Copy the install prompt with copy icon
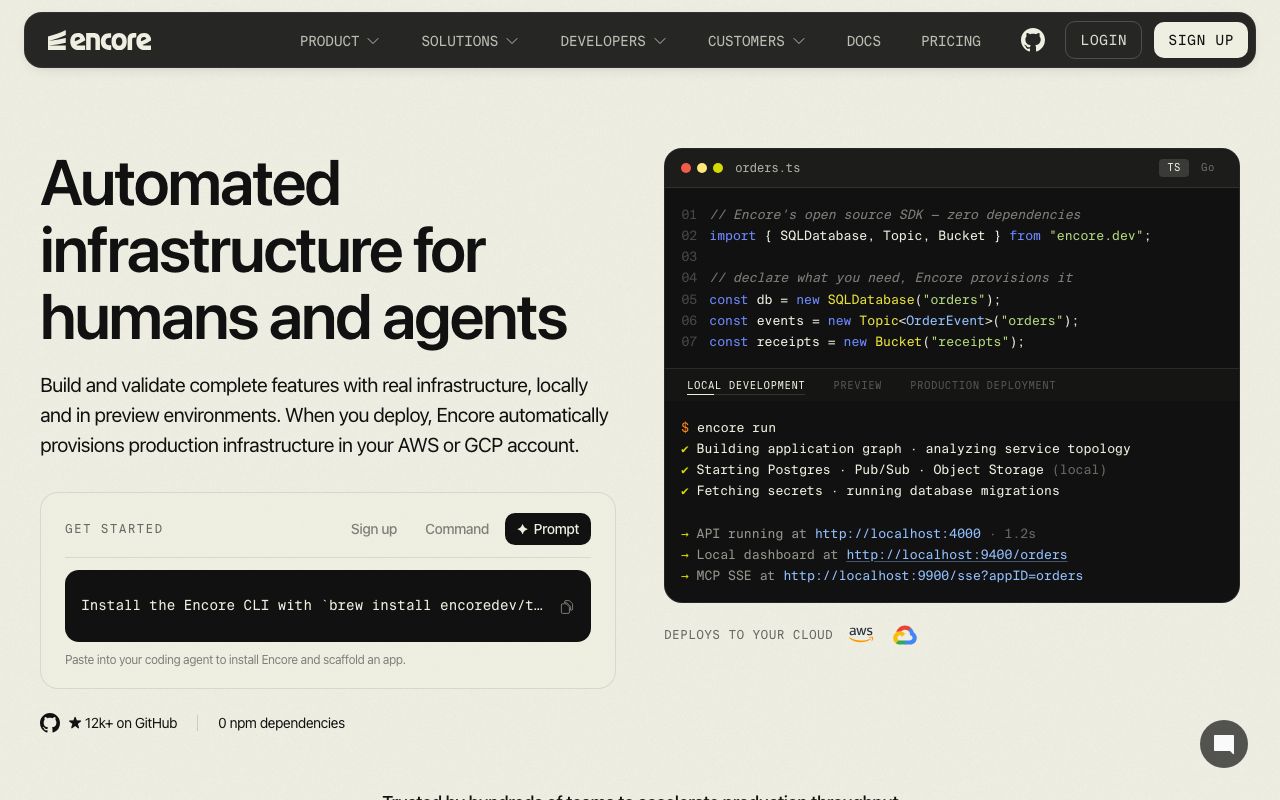Screen dimensions: 1280x800 tap(567, 607)
